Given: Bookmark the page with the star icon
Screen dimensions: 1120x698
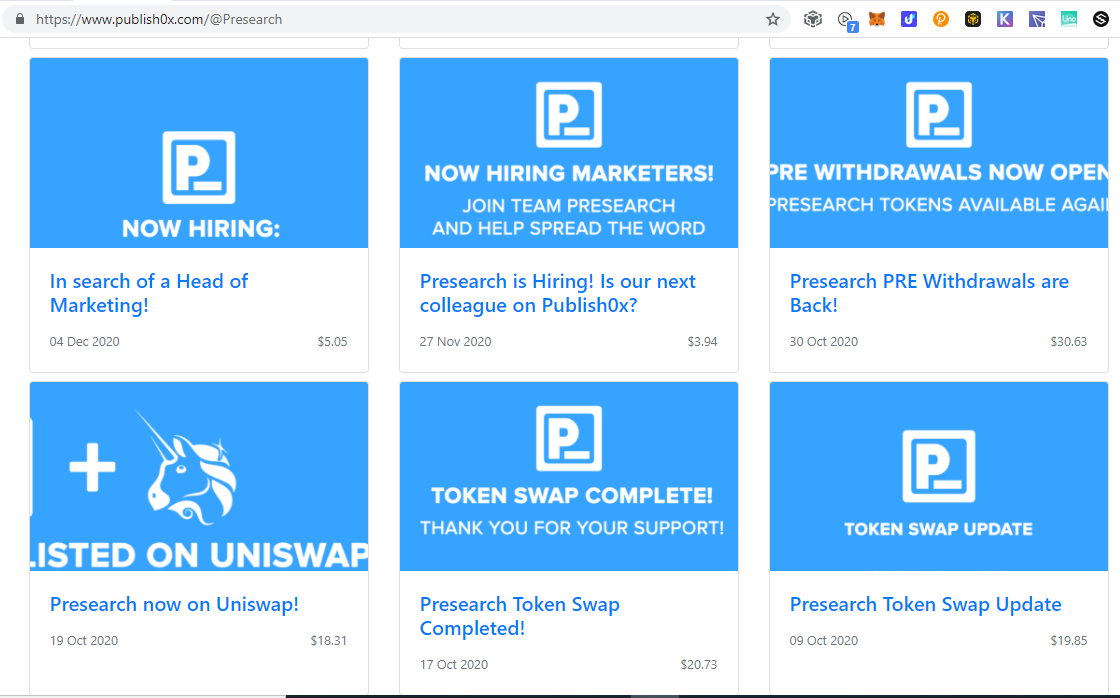Looking at the screenshot, I should coord(771,18).
